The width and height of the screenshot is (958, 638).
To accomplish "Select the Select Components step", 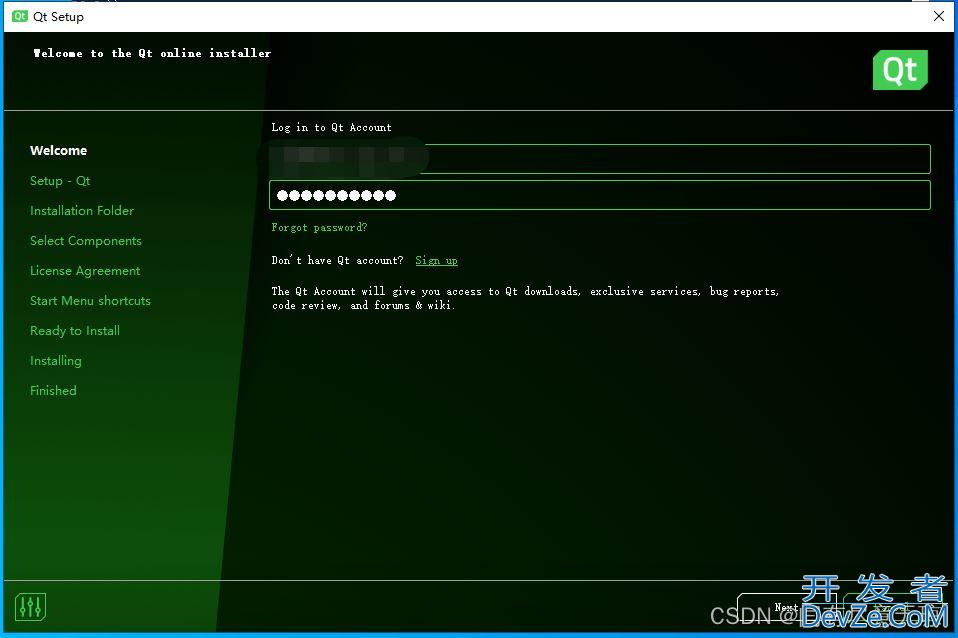I will point(86,241).
